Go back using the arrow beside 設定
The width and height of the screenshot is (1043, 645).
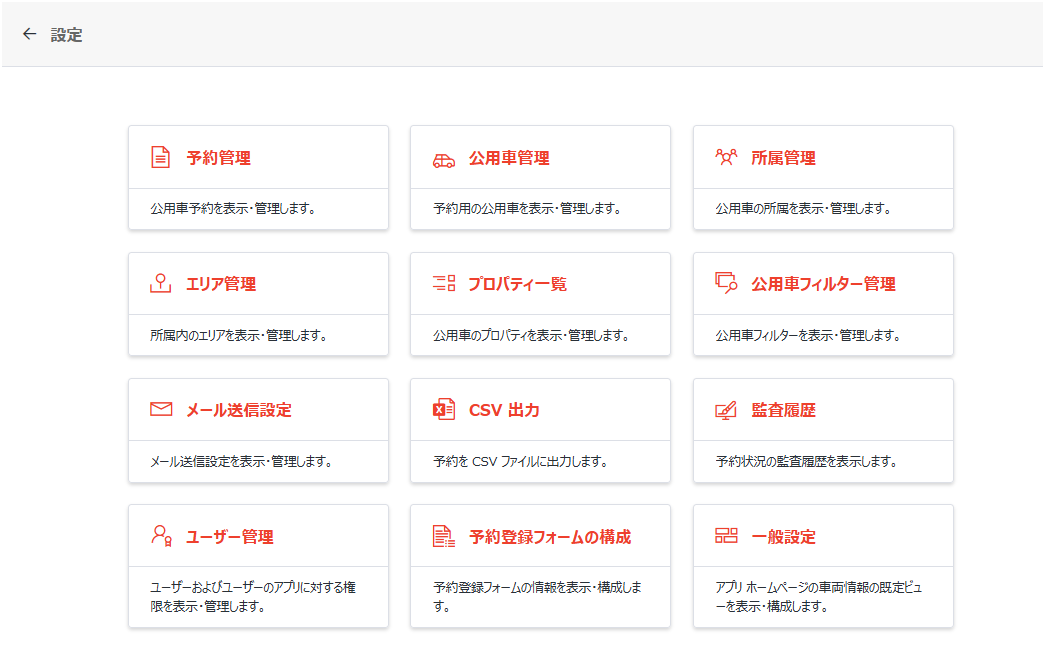coord(29,34)
